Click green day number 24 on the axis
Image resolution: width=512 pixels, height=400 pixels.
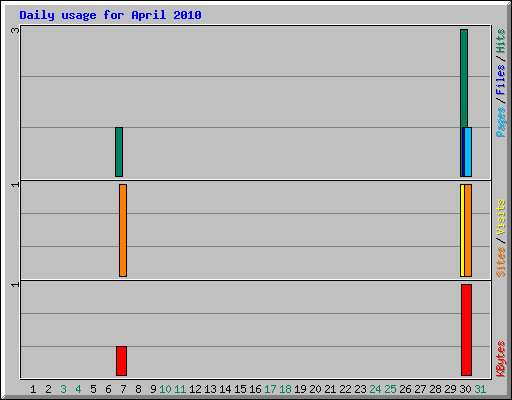[375, 389]
